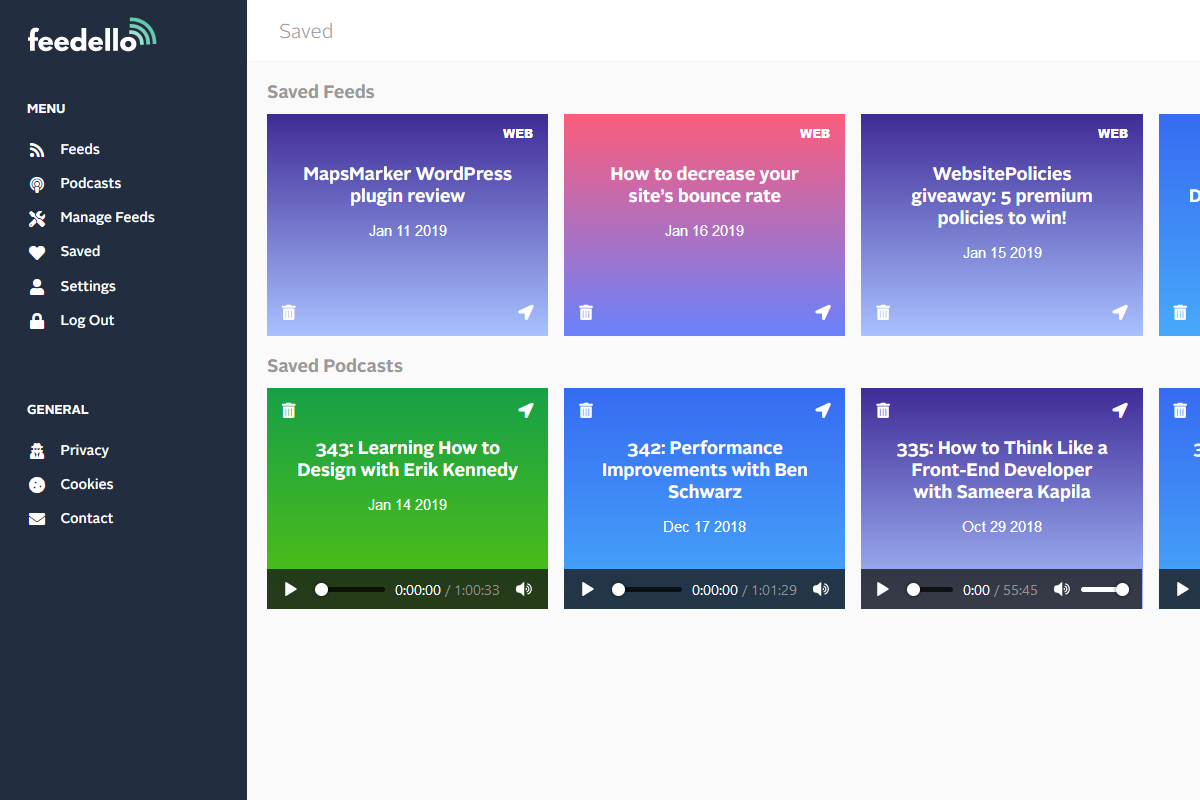Mute podcast 343 audio
The width and height of the screenshot is (1200, 800).
pyautogui.click(x=524, y=589)
